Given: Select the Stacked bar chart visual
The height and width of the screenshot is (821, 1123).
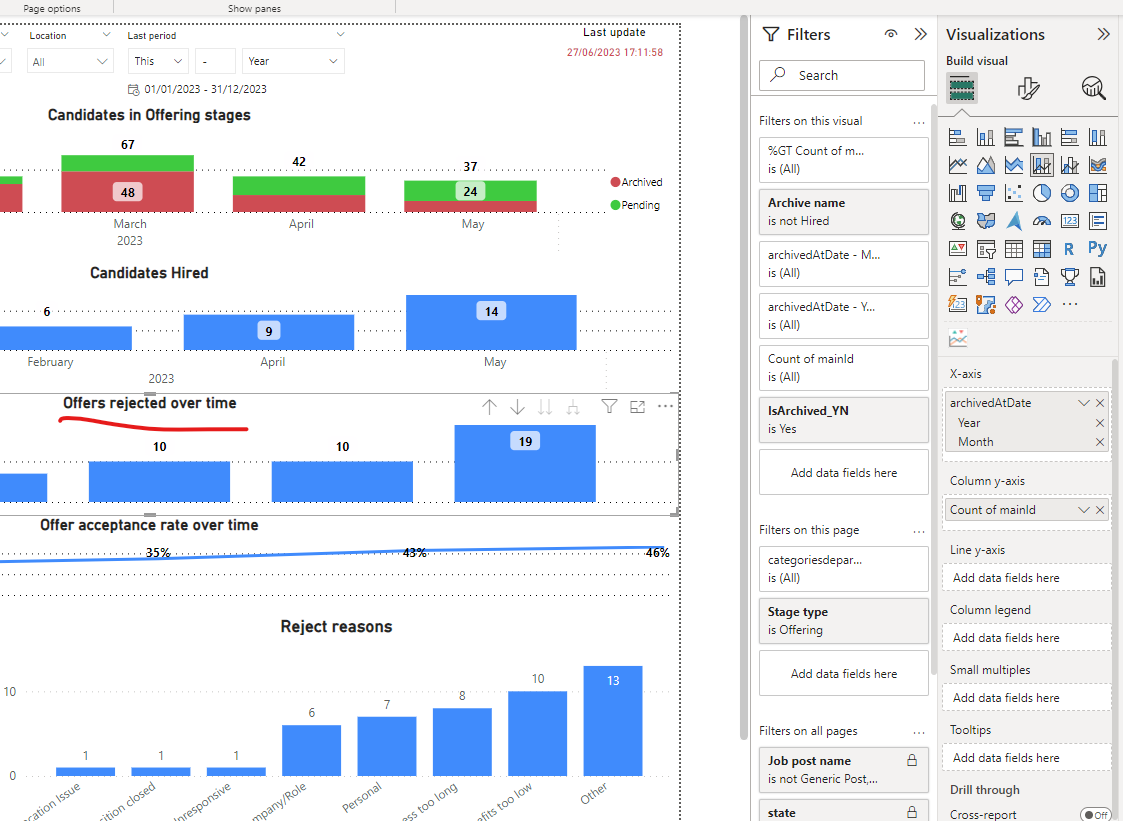Looking at the screenshot, I should click(x=958, y=137).
